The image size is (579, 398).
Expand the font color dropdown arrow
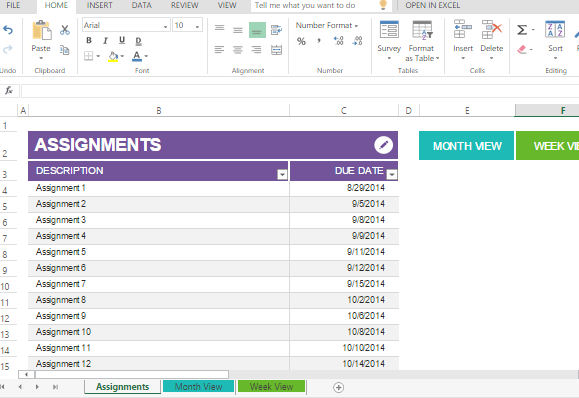(x=146, y=56)
